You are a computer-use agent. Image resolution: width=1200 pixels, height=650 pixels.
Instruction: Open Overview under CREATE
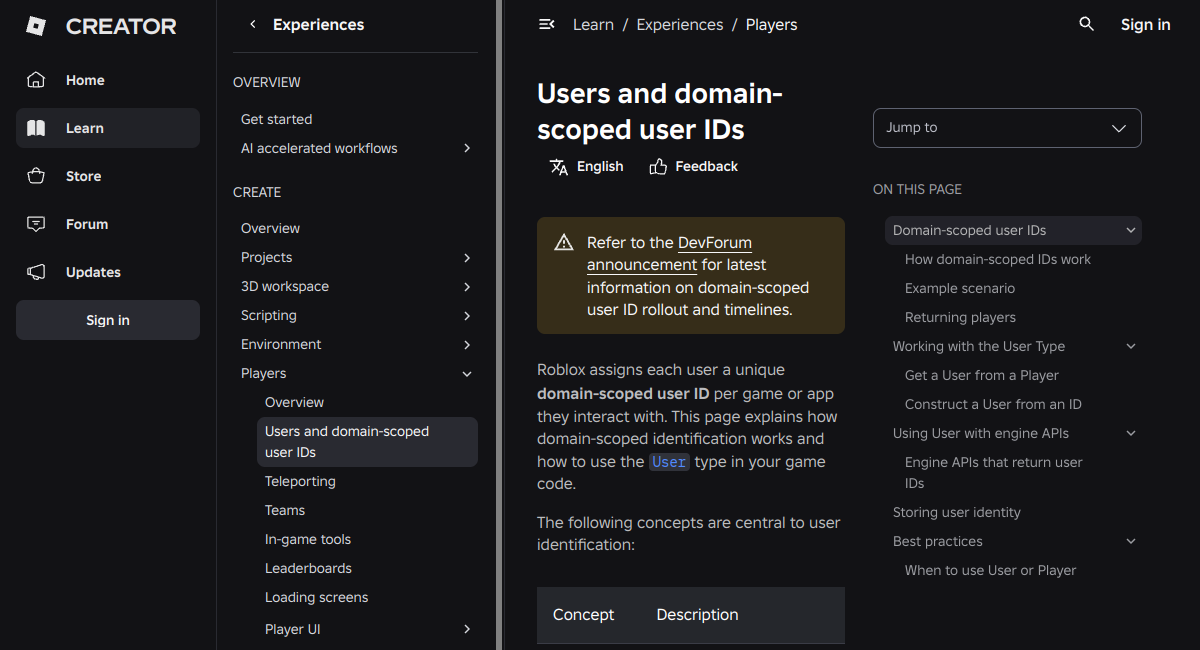270,228
